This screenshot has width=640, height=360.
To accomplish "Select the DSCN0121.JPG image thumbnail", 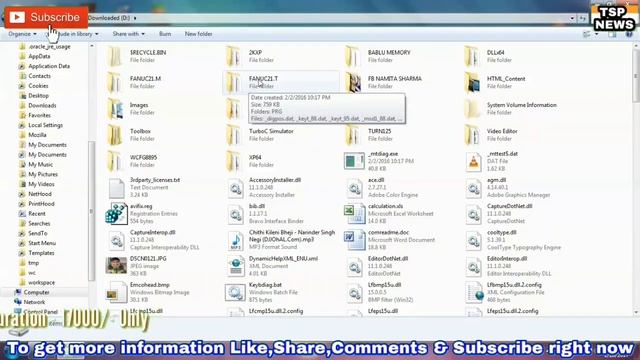I will [x=116, y=266].
